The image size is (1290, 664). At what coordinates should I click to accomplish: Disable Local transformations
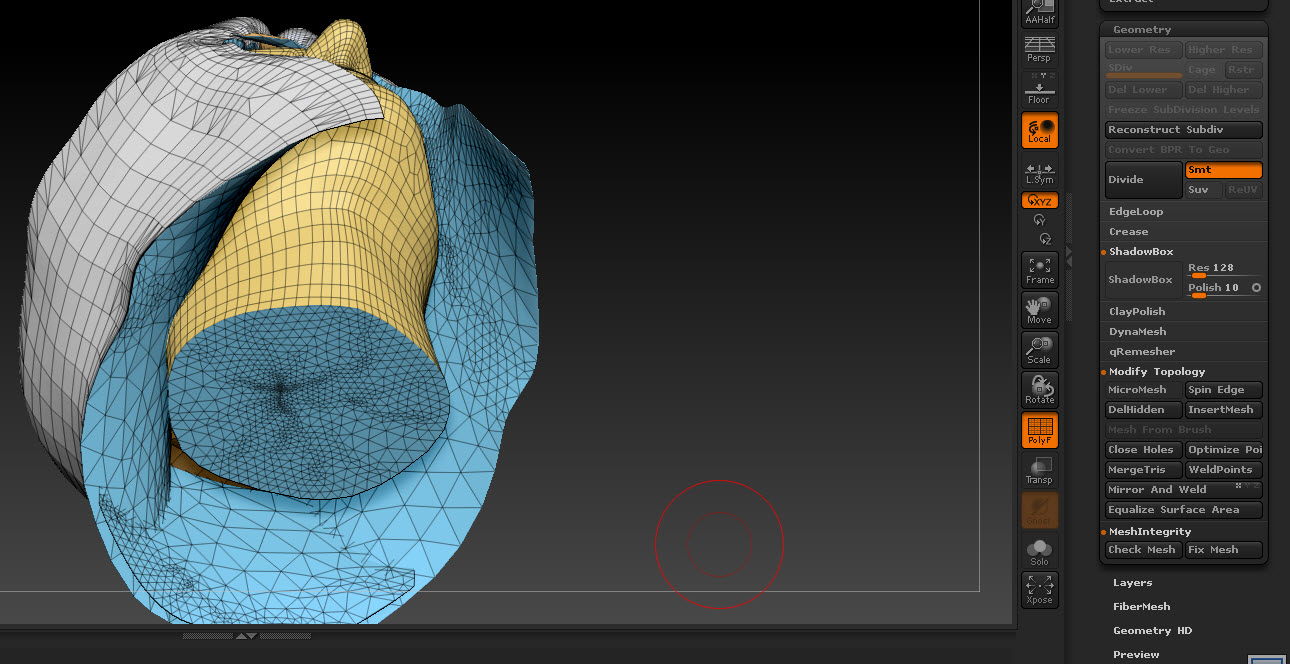pos(1040,130)
